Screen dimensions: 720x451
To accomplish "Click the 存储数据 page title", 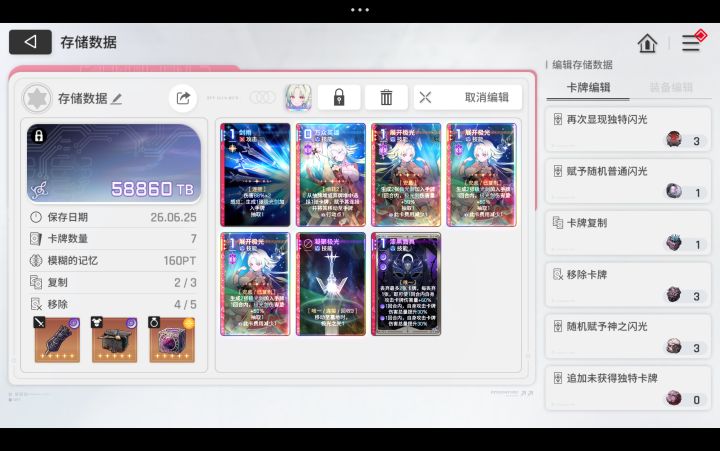I will (x=89, y=42).
